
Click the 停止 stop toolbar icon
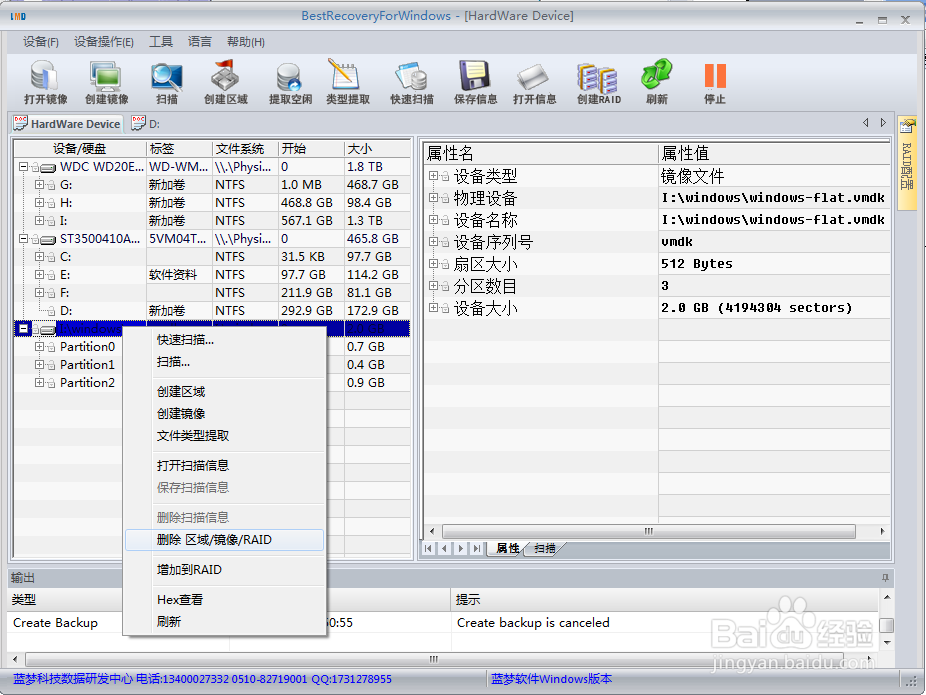[715, 81]
